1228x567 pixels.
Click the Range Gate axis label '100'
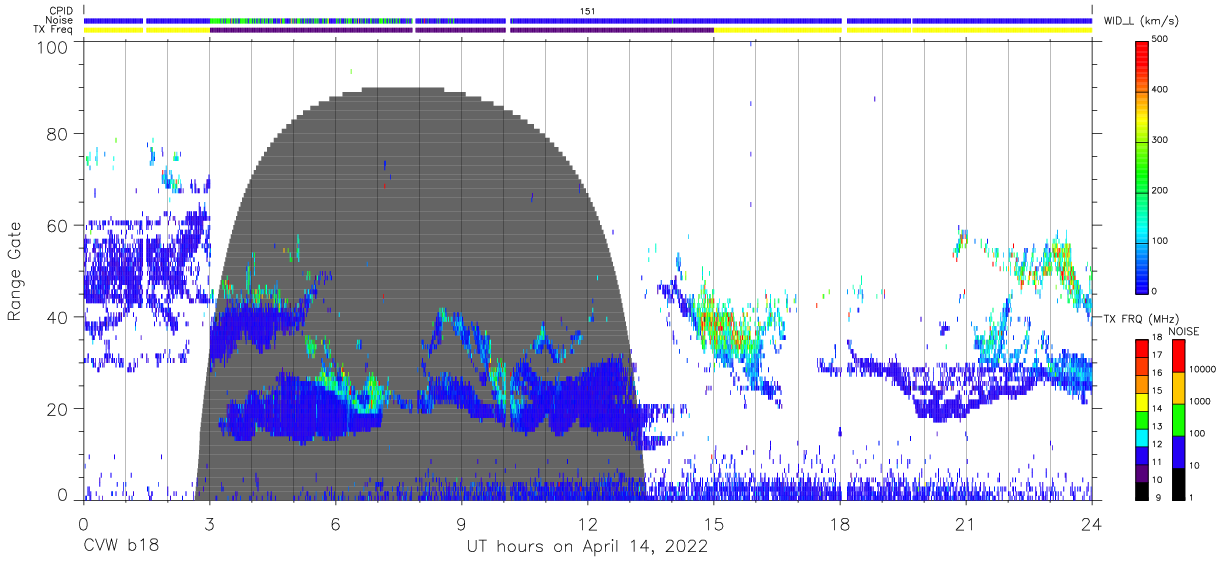[x=52, y=46]
